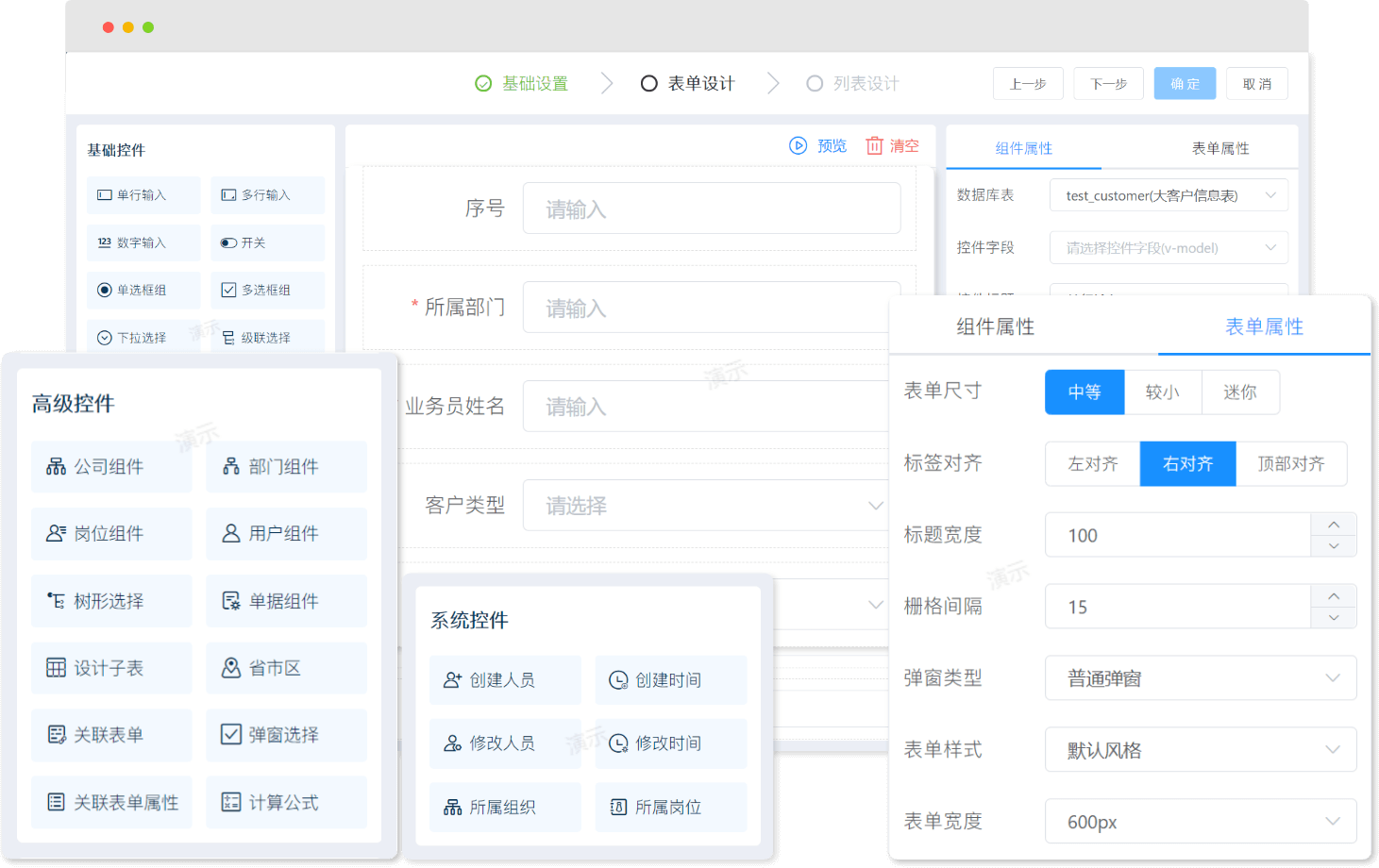Image resolution: width=1379 pixels, height=868 pixels.
Task: Select the 岗位组件 control icon
Action: 56,533
